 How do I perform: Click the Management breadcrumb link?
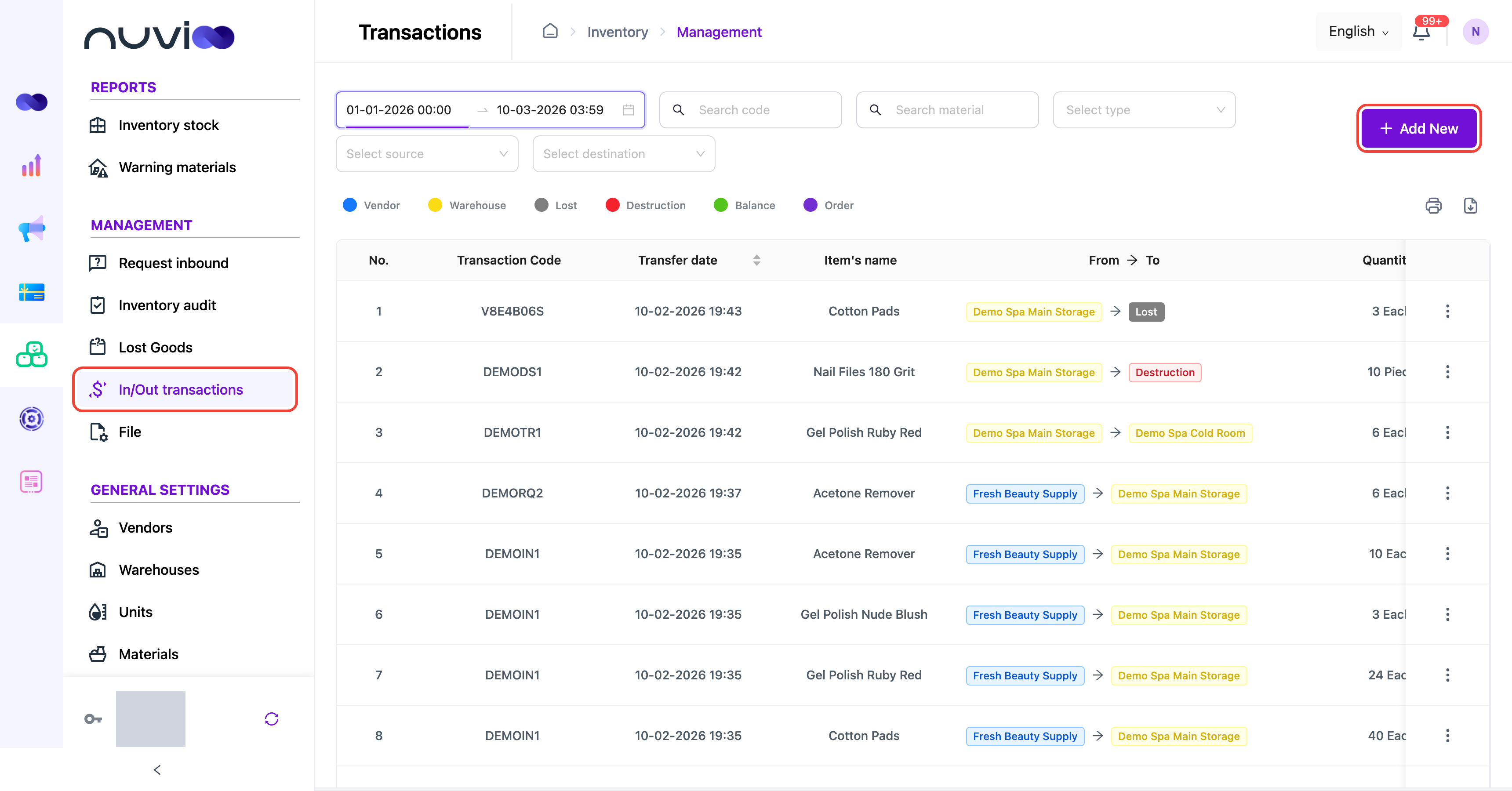click(x=719, y=32)
